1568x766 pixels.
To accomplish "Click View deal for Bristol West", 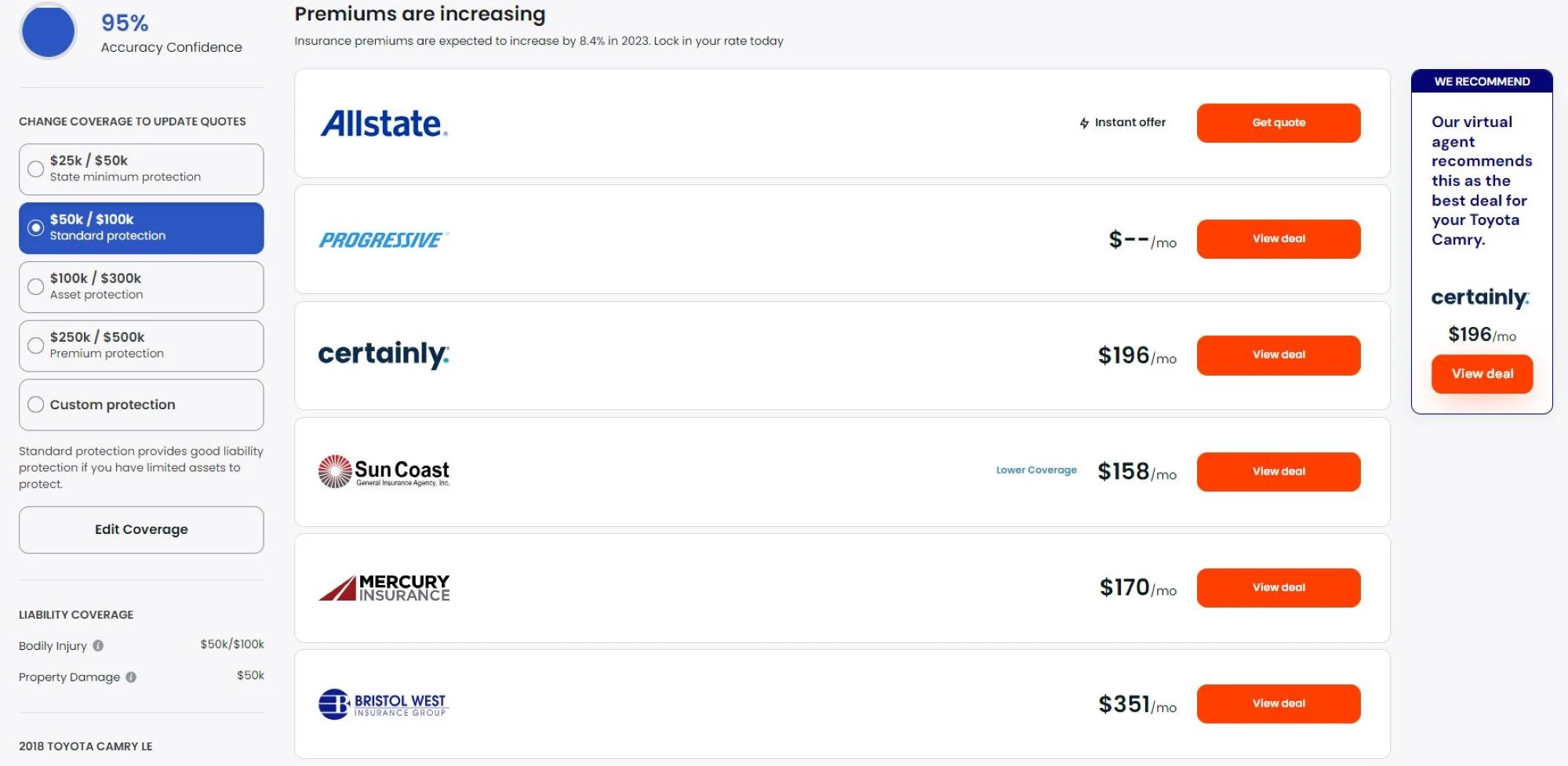I will coord(1279,703).
